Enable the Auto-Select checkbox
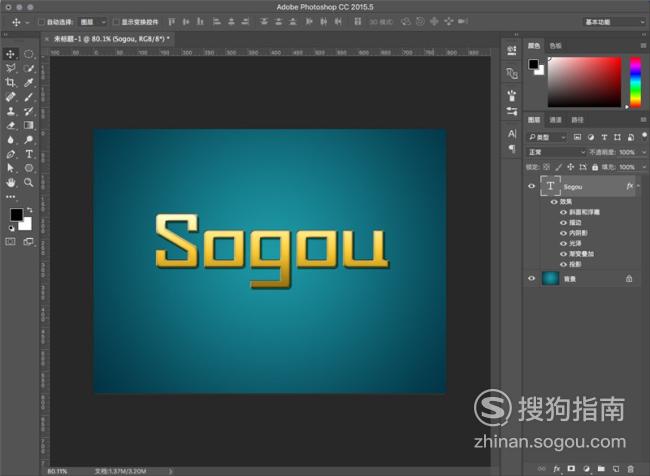650x476 pixels. pos(41,22)
